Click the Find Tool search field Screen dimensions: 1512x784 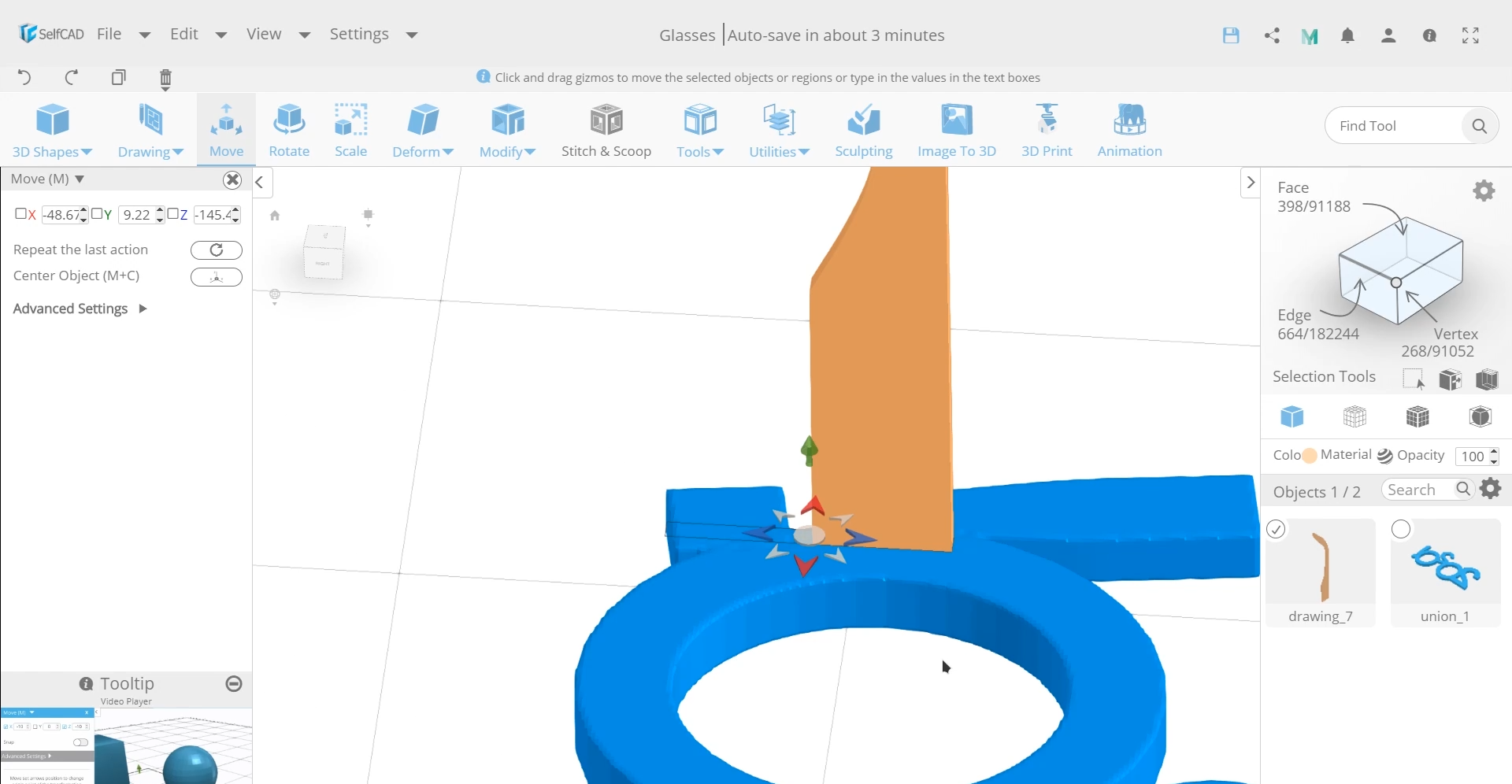[x=1394, y=126]
